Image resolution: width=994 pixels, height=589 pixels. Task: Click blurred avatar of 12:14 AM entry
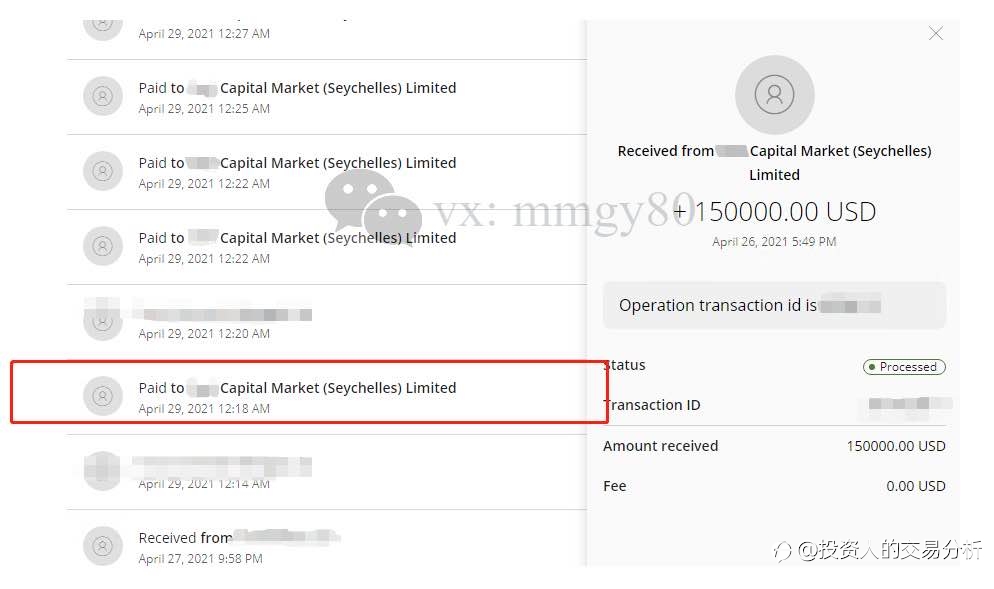click(x=103, y=470)
